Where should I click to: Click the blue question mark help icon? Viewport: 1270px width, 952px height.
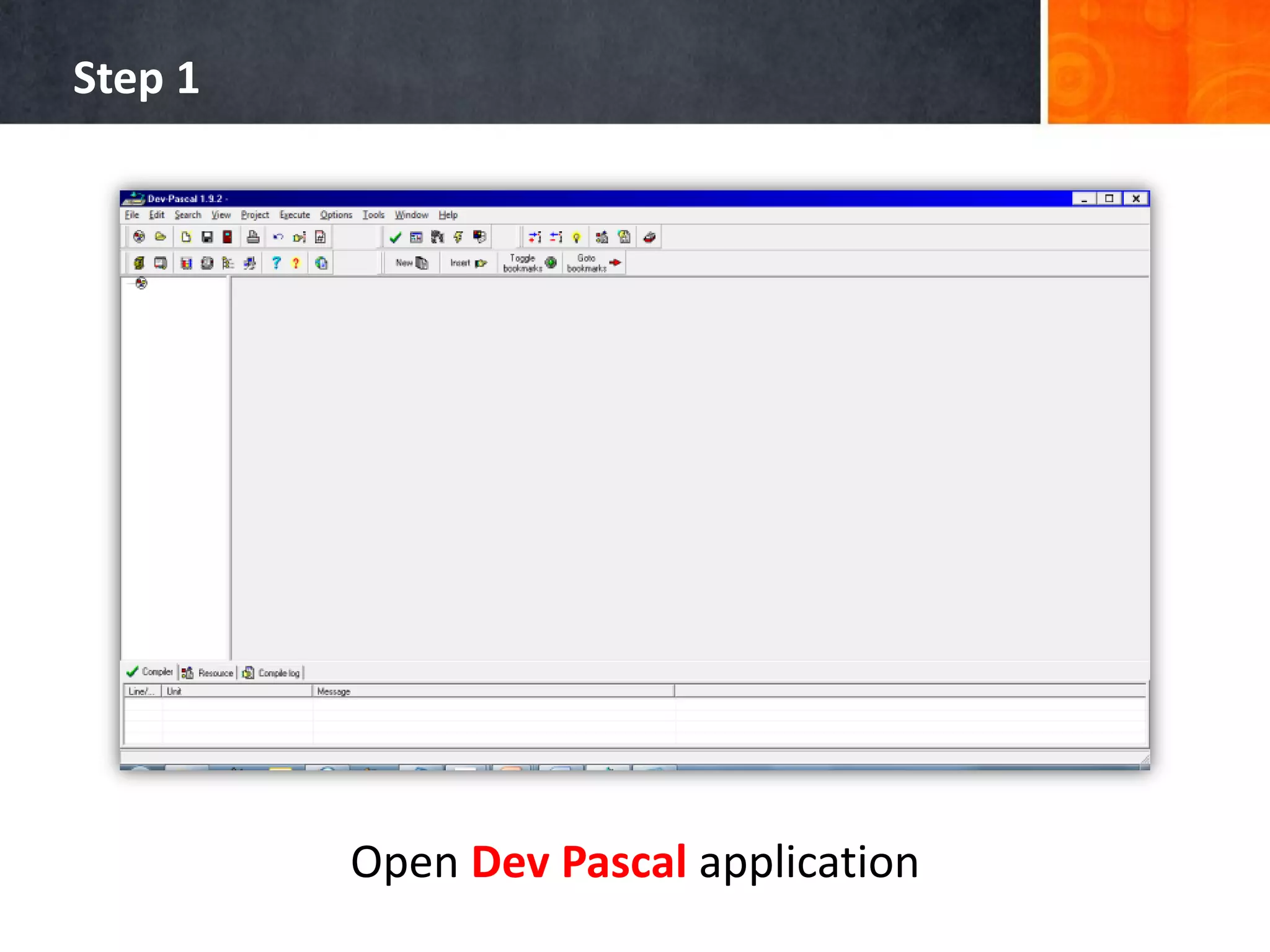coord(276,263)
